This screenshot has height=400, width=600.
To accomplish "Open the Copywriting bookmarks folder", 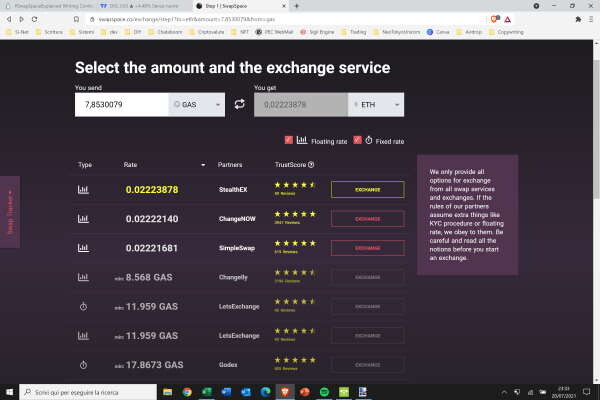I will (x=506, y=32).
